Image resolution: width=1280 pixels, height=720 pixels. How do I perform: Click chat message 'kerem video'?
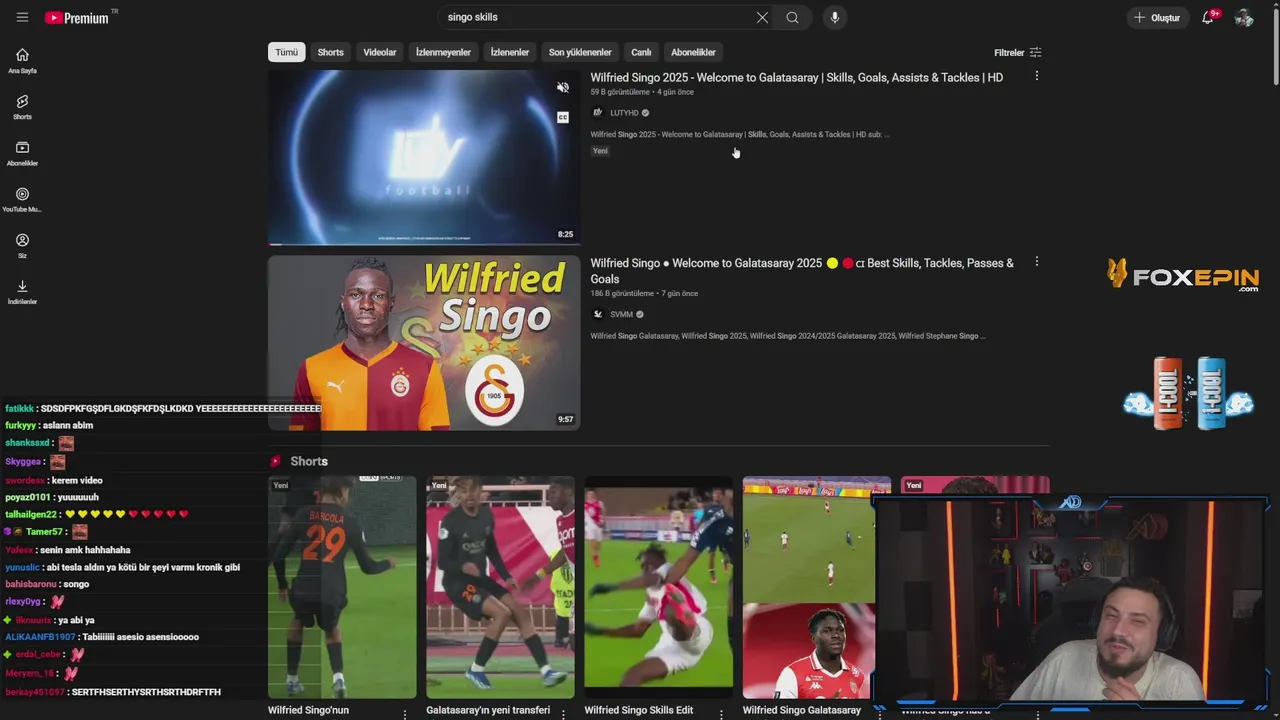76,480
